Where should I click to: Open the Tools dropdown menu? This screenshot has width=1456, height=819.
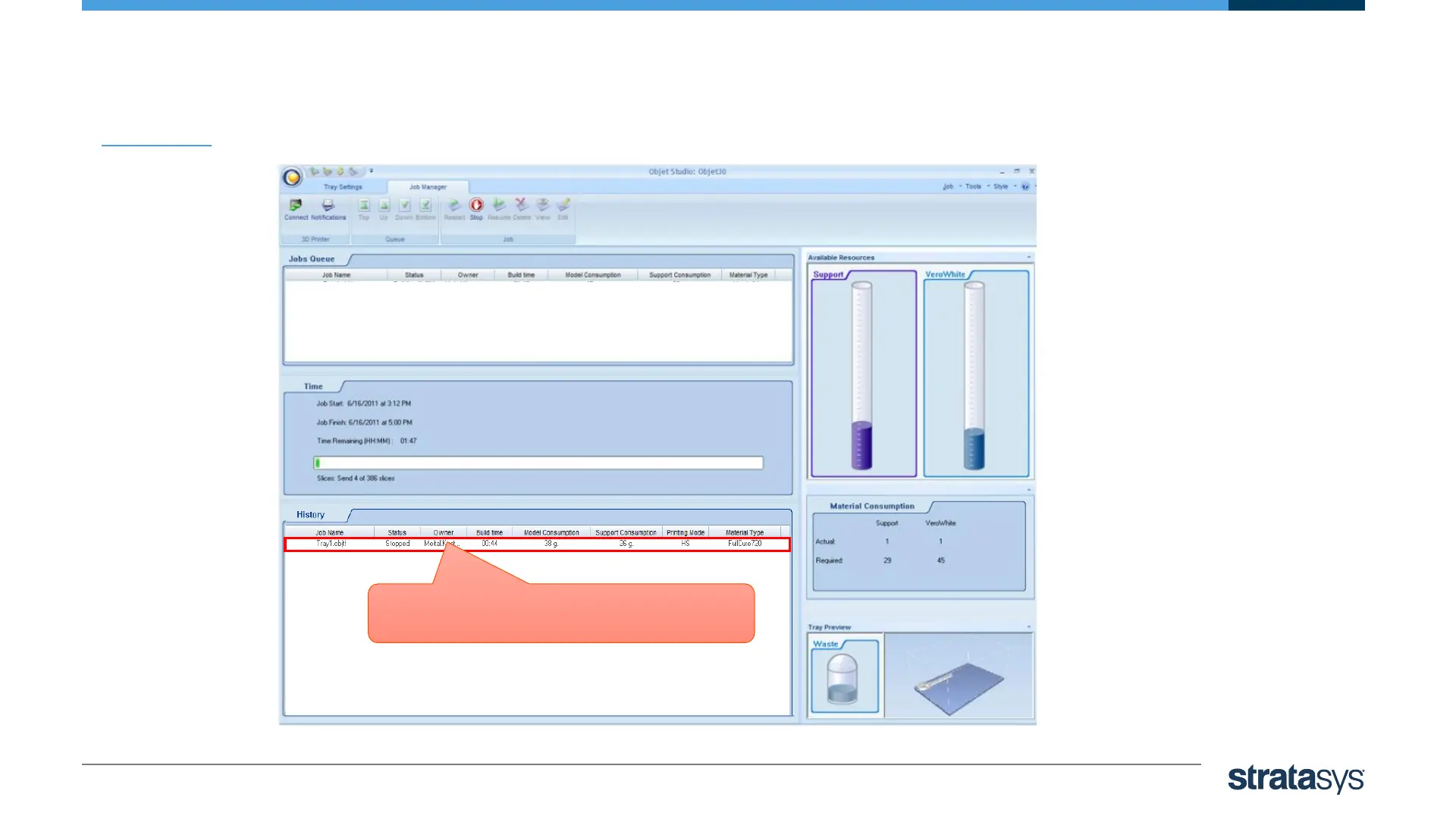point(973,187)
